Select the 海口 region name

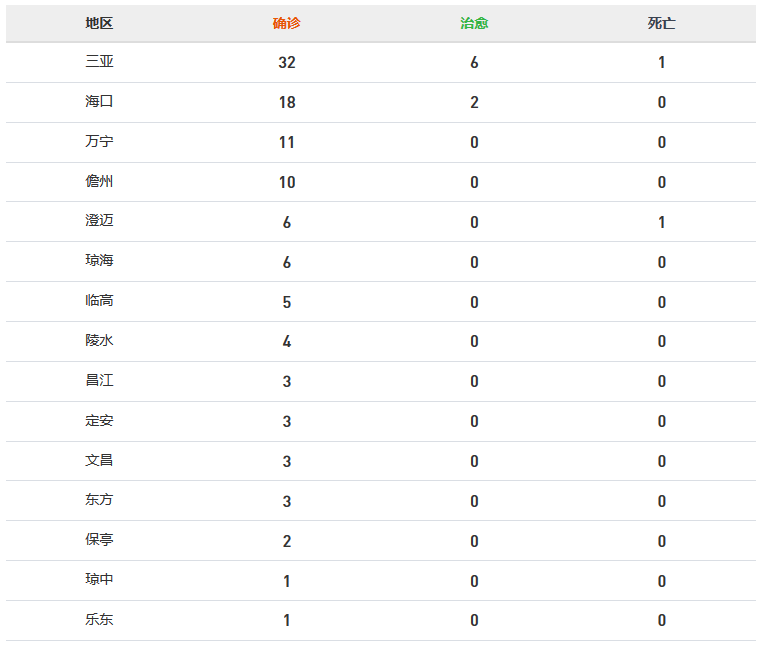pyautogui.click(x=99, y=101)
